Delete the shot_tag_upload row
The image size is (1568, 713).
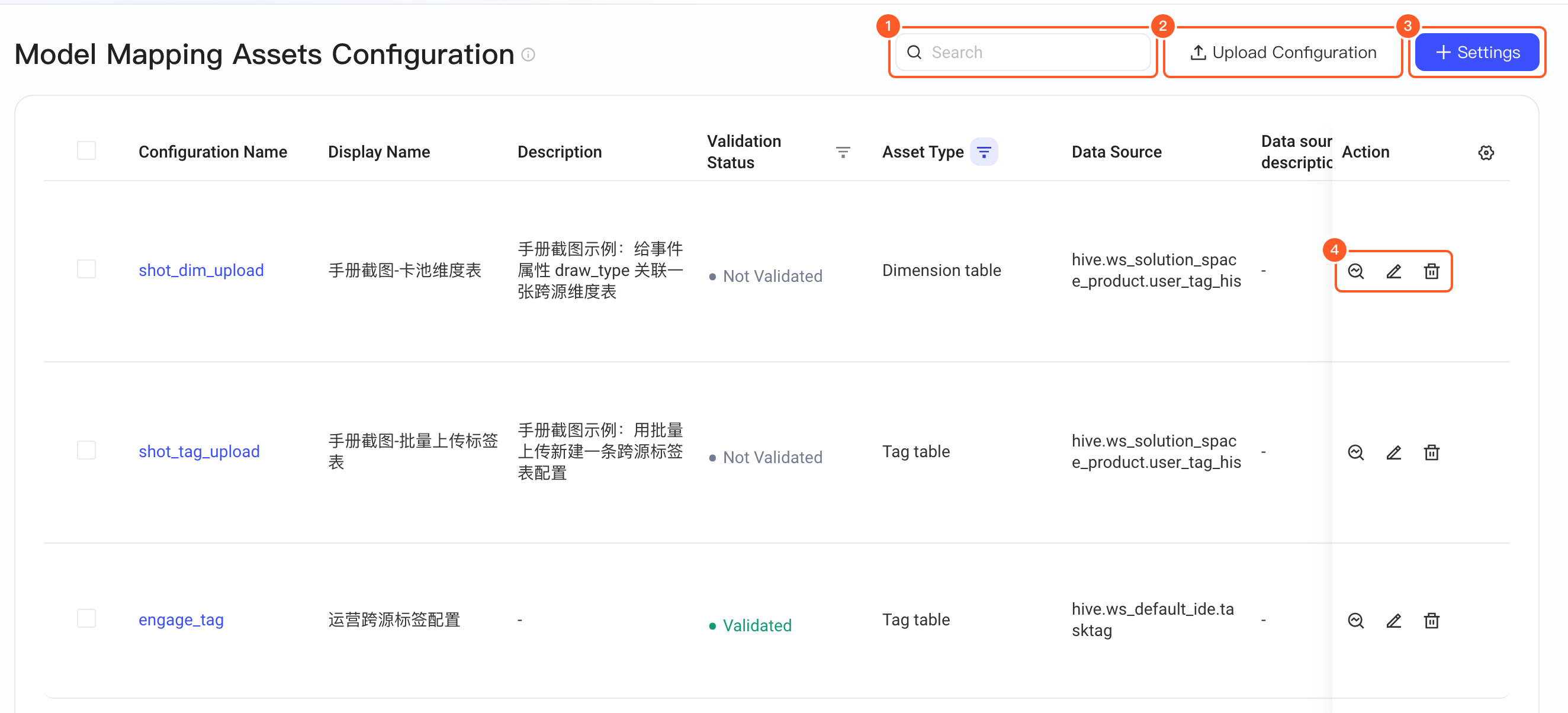point(1432,452)
